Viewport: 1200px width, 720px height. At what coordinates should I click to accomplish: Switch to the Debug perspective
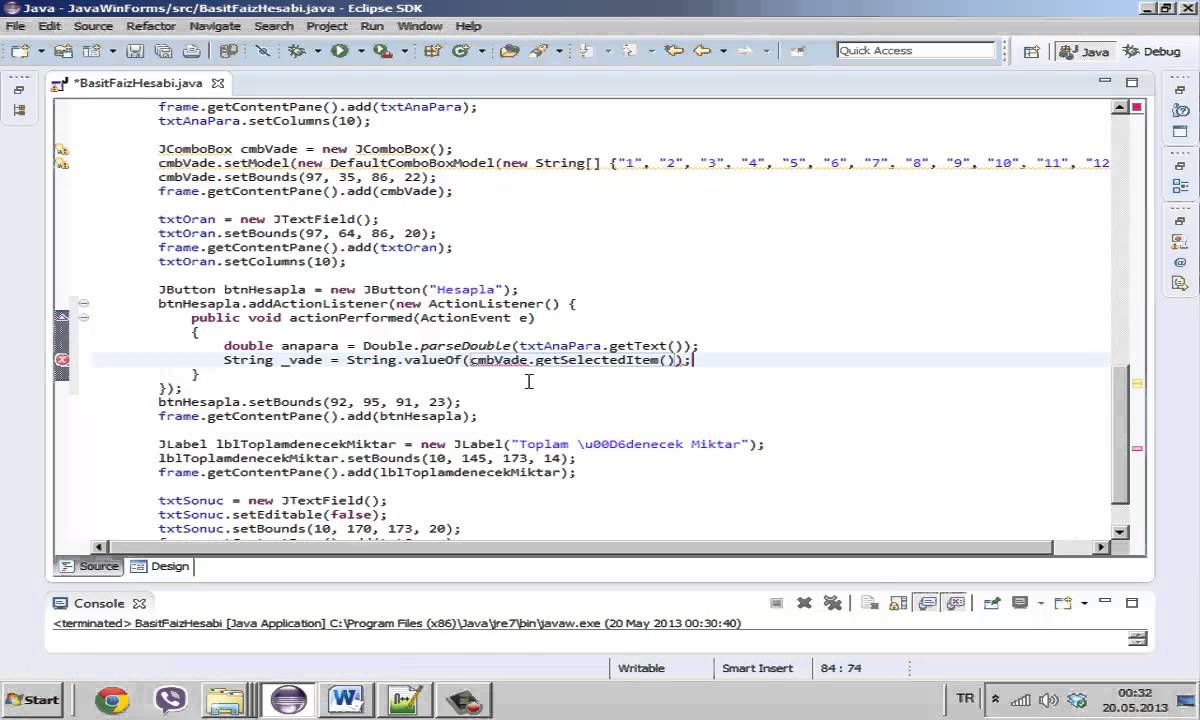1152,51
